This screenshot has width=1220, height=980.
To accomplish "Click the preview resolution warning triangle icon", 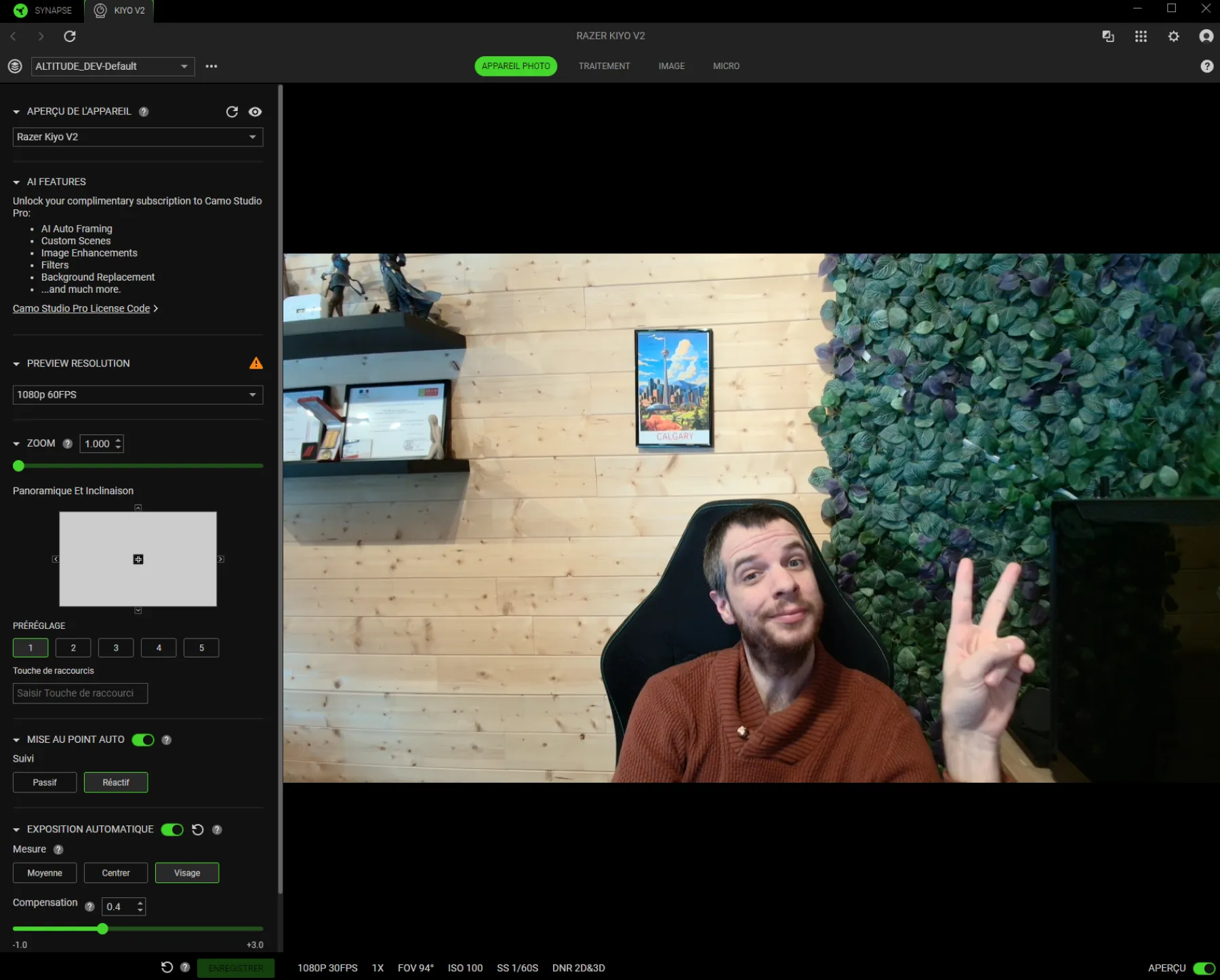I will tap(256, 363).
